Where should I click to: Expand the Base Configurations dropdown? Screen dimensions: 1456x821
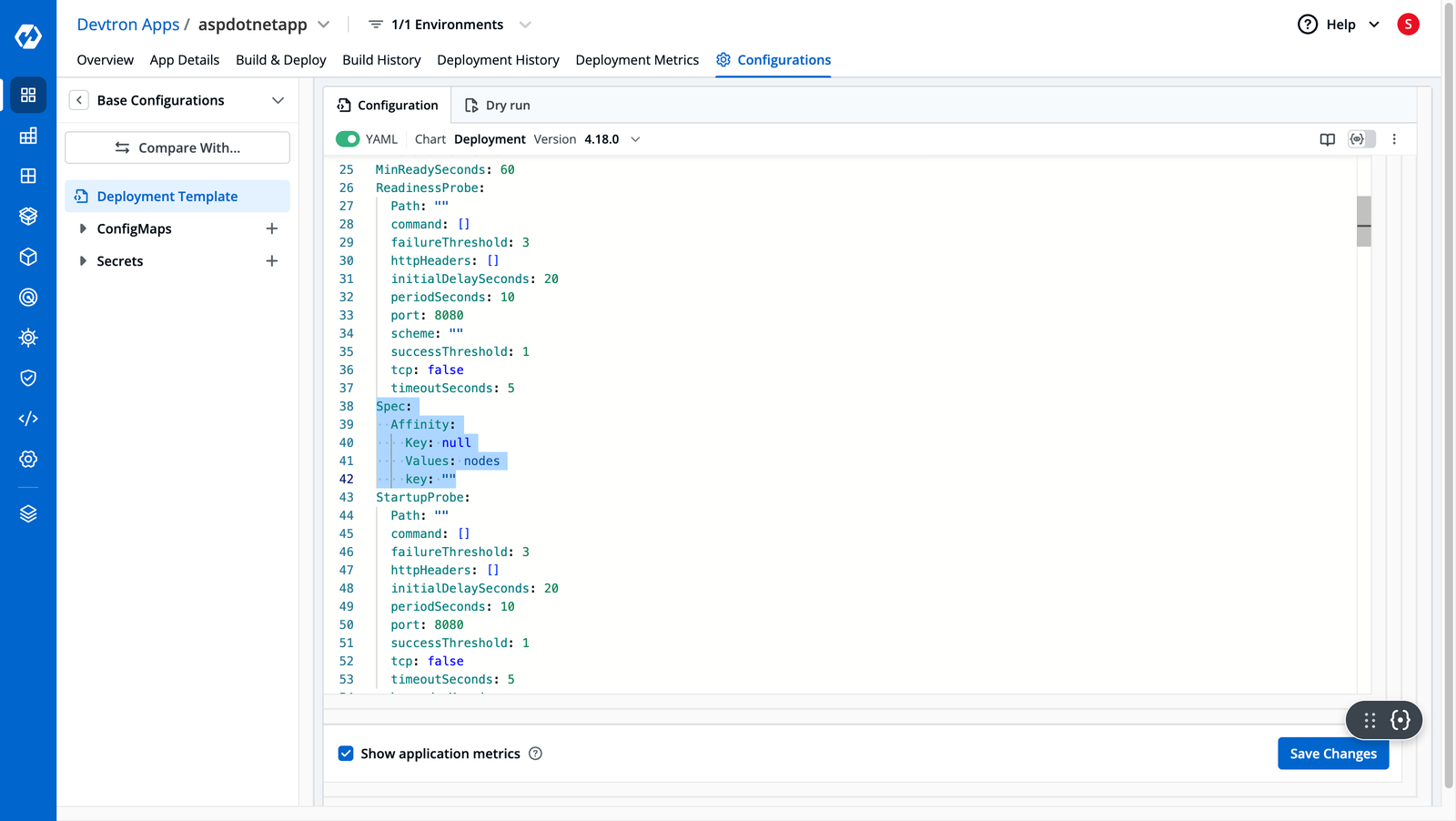click(278, 100)
